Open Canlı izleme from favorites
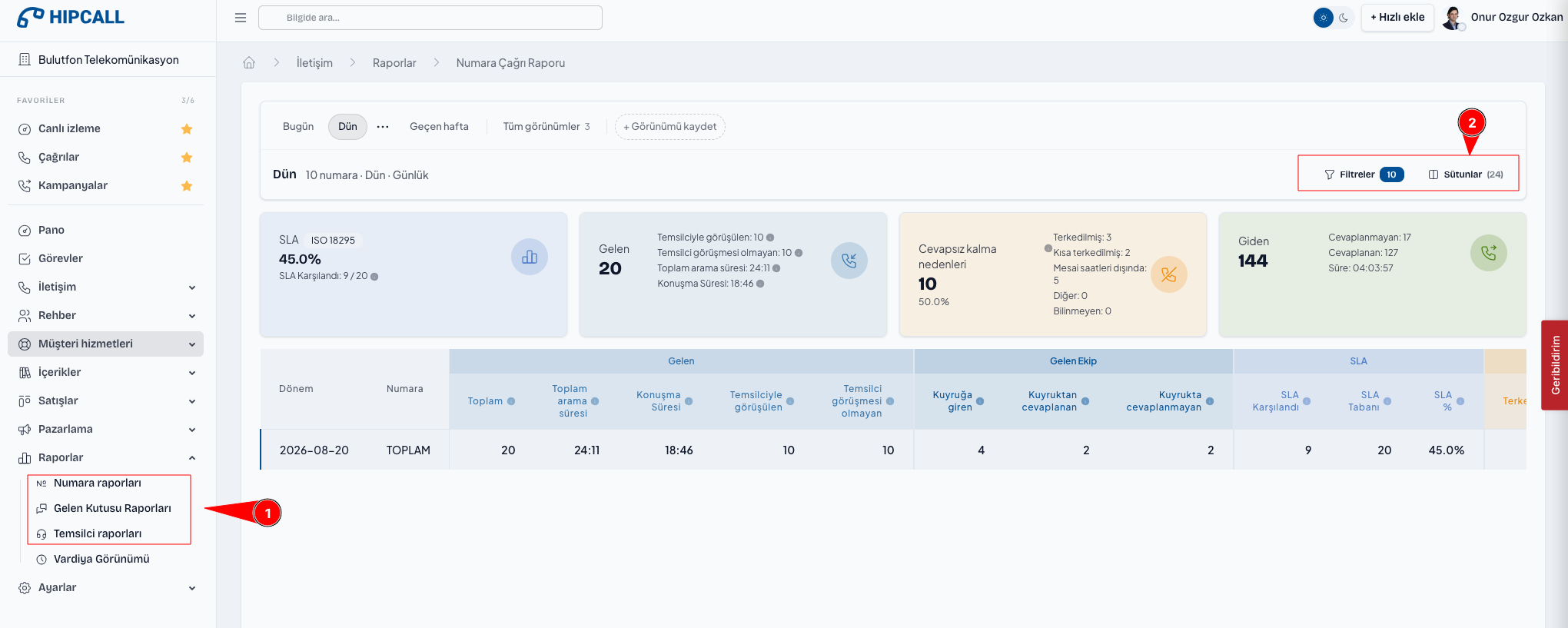 coord(69,128)
